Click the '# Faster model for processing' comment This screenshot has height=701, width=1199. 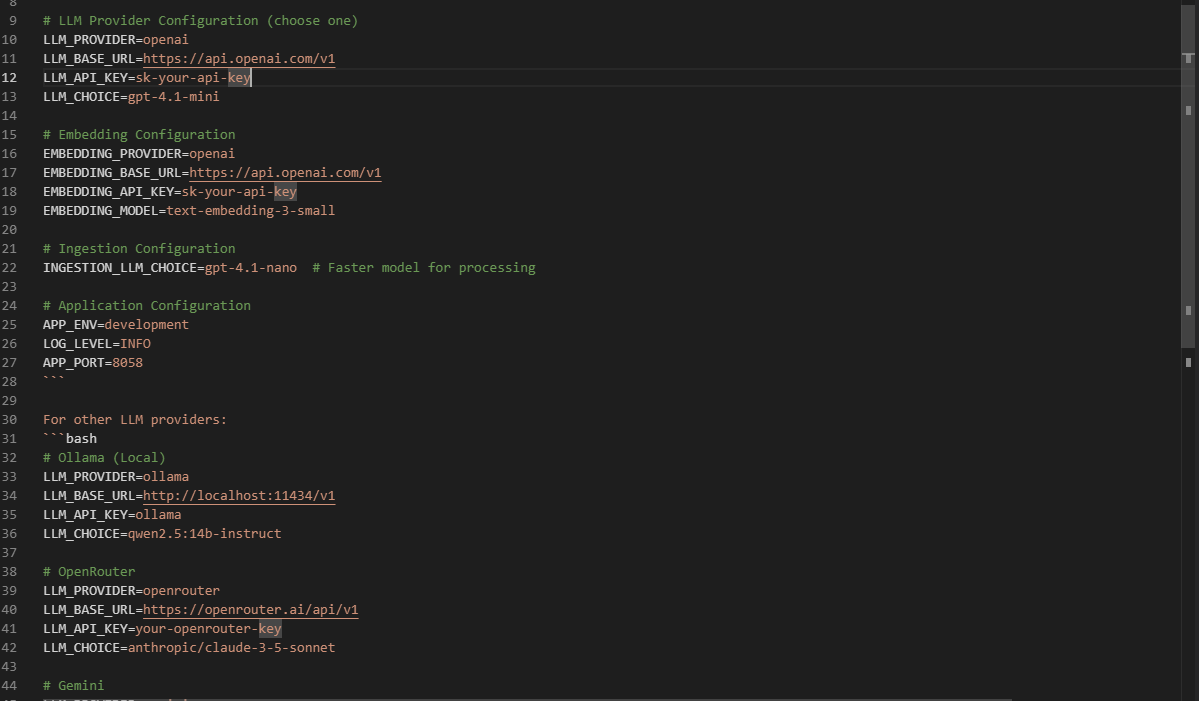click(424, 268)
